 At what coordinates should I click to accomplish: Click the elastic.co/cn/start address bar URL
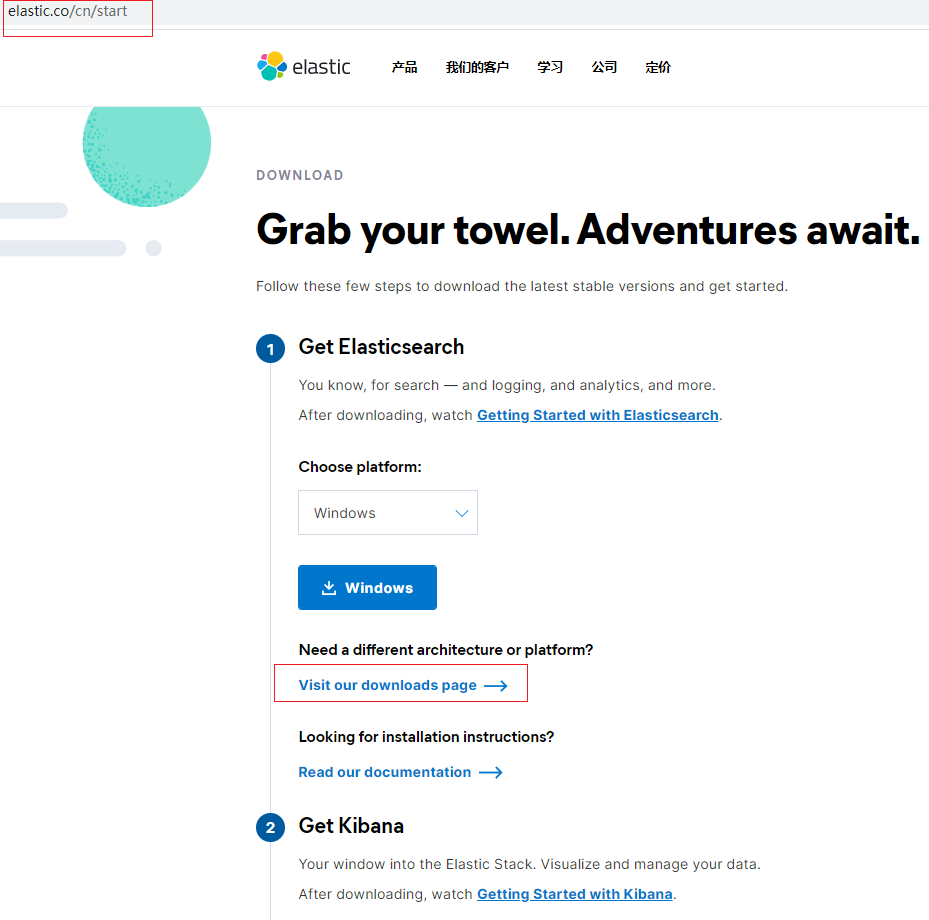(x=68, y=11)
